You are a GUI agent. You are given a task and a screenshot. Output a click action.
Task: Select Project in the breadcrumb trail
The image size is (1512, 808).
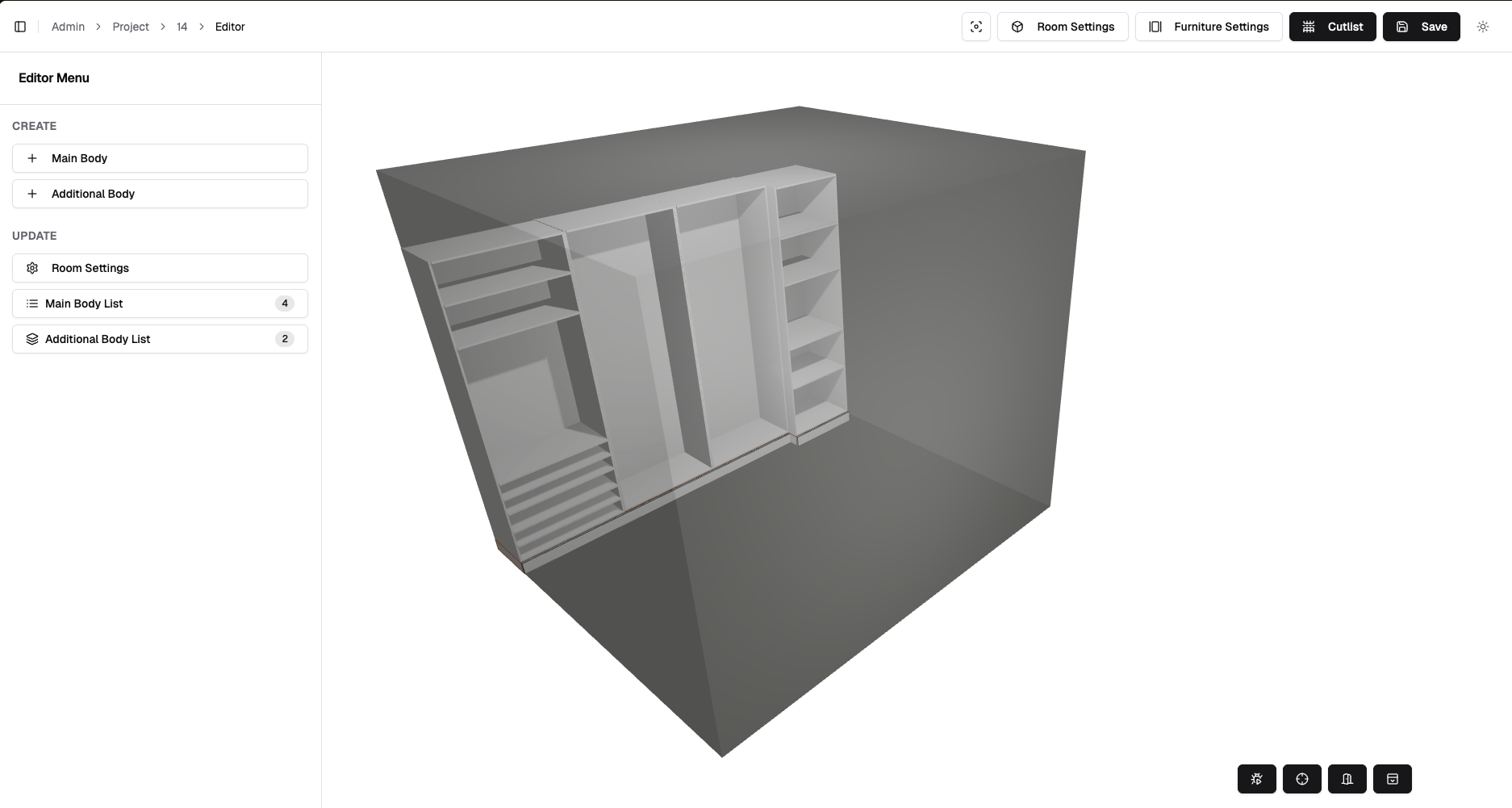tap(130, 27)
